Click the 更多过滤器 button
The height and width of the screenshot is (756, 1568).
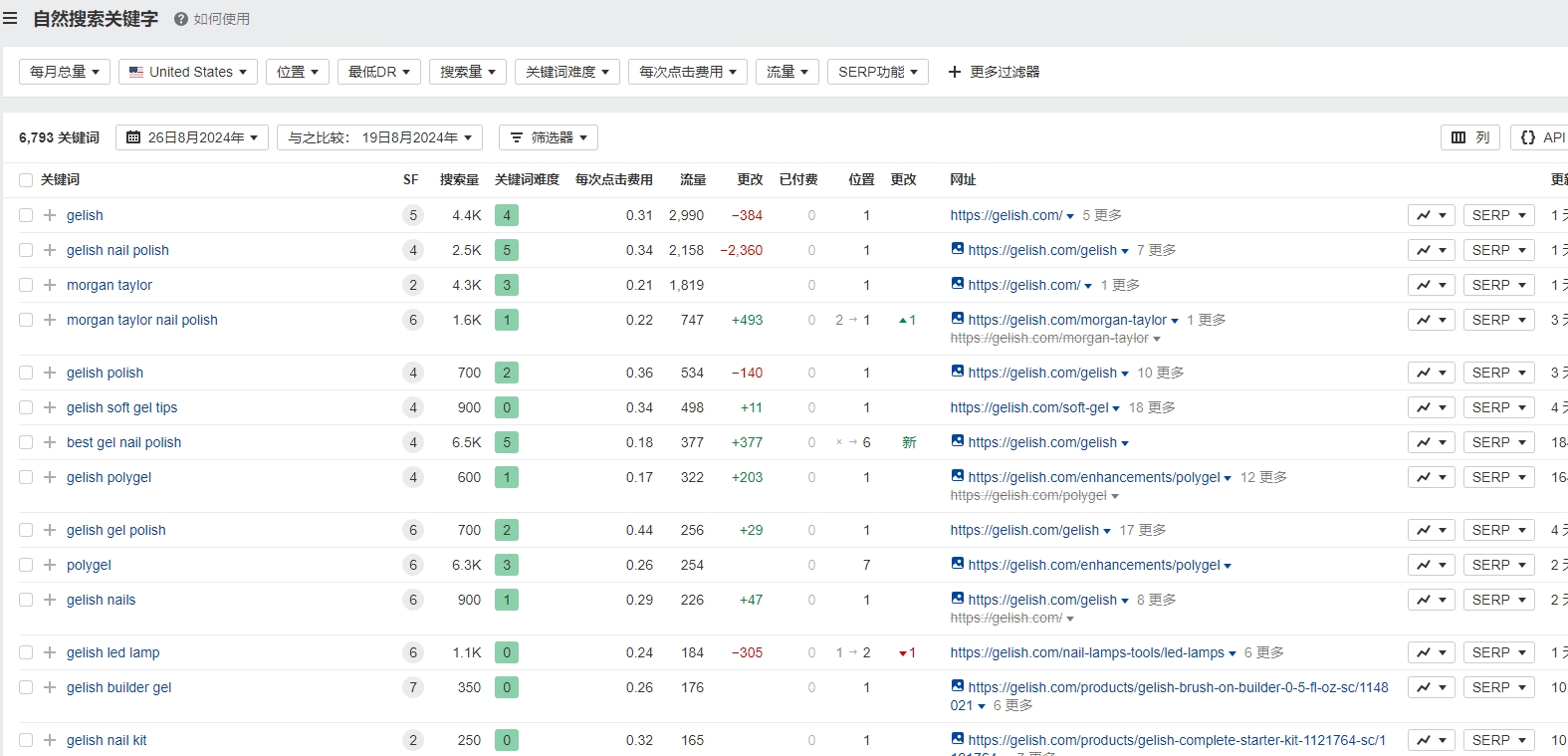click(994, 72)
